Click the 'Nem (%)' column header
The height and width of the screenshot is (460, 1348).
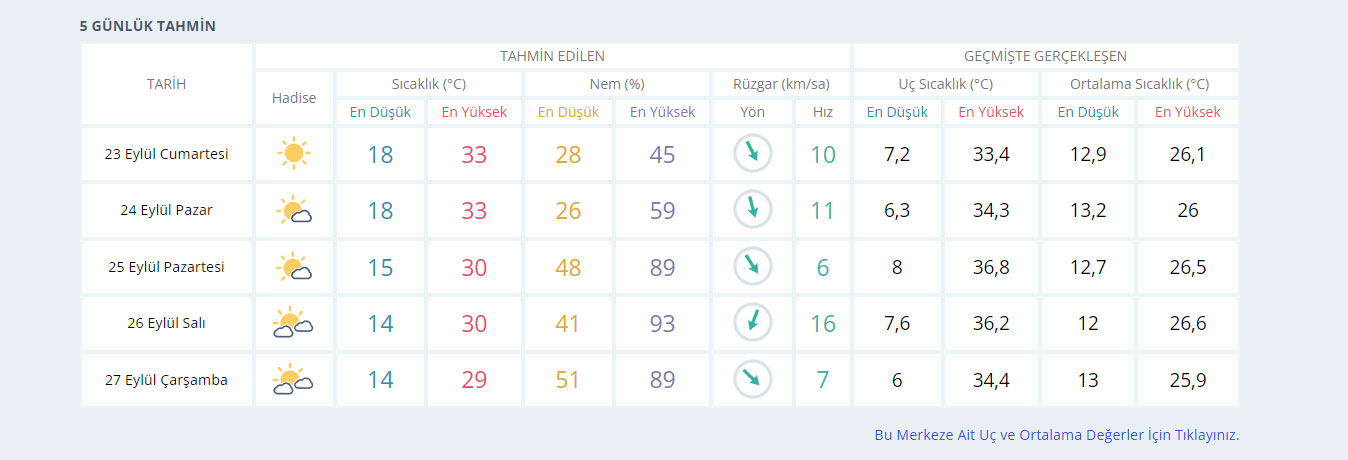(616, 84)
